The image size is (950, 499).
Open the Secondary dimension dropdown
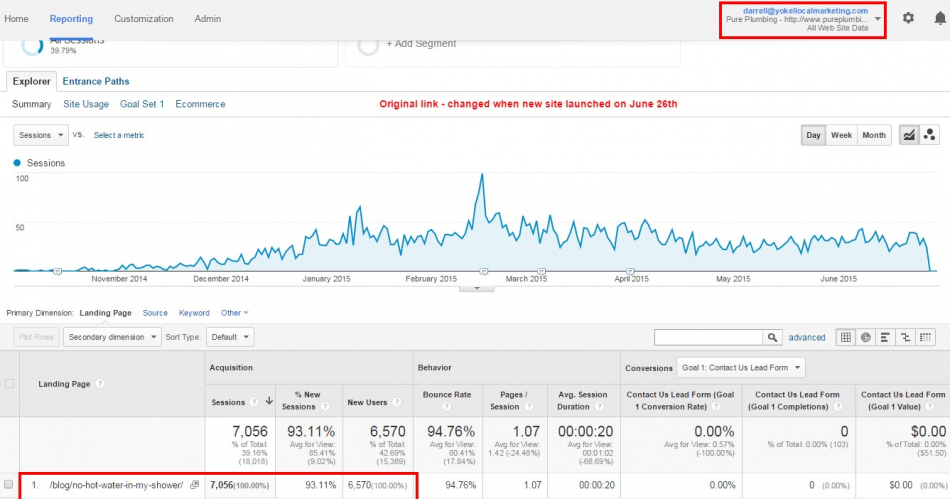click(x=112, y=338)
